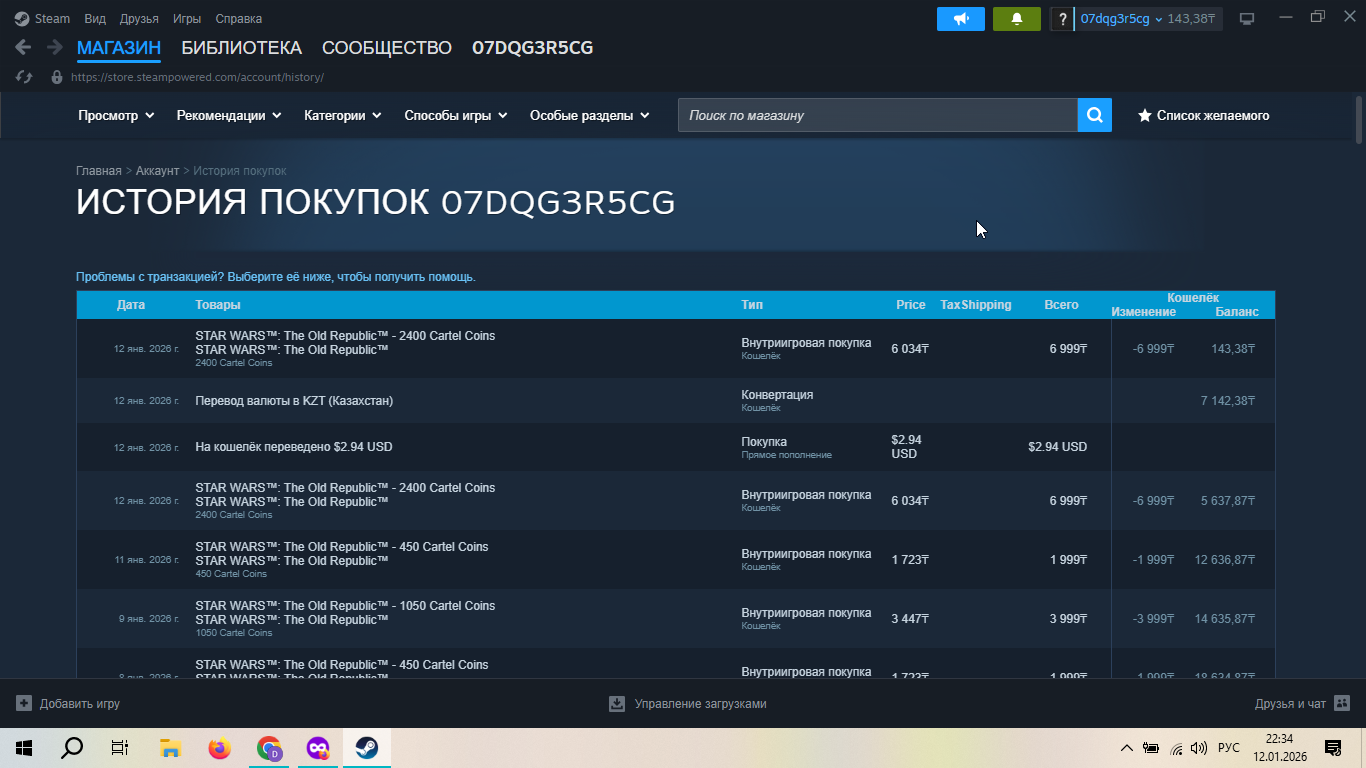Switch to the БИБЛИОТЕКА tab
Viewport: 1366px width, 768px height.
241,47
